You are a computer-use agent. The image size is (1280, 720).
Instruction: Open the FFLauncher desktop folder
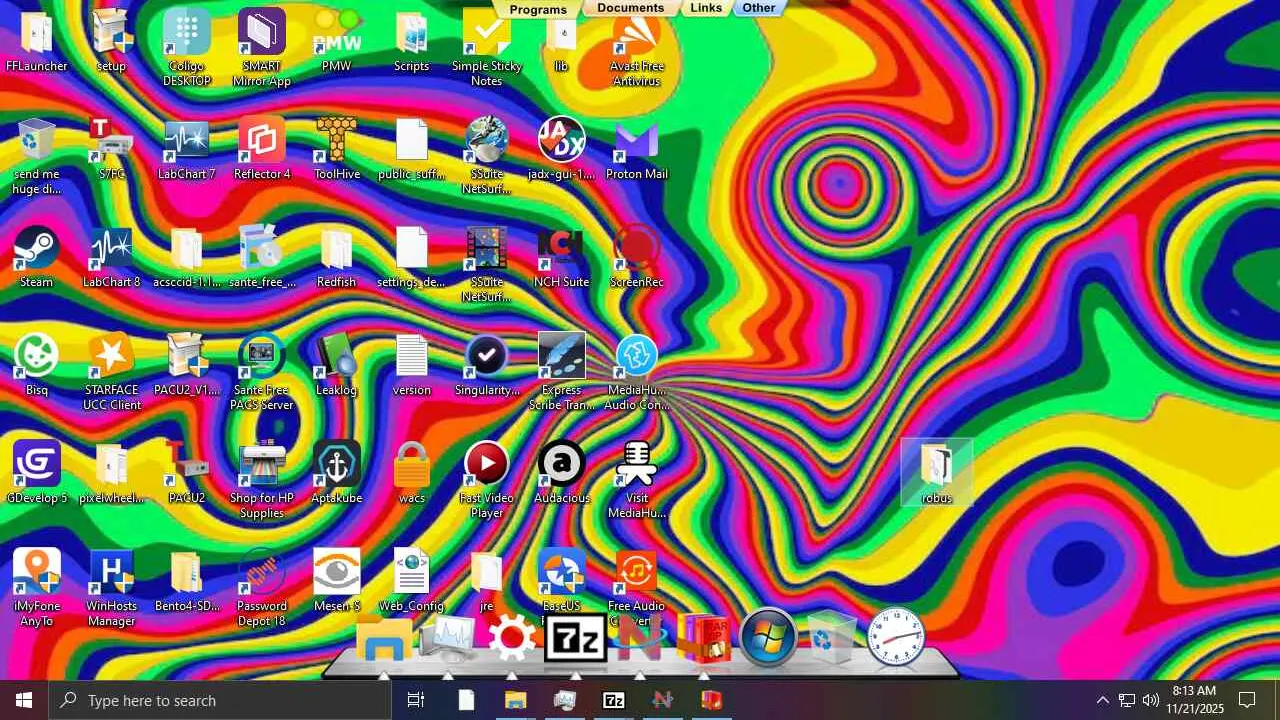(37, 41)
